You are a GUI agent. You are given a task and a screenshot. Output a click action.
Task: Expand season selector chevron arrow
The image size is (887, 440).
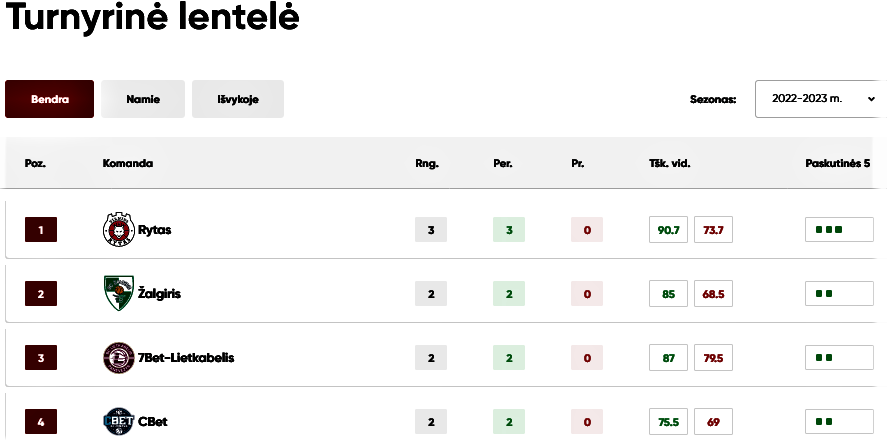871,99
